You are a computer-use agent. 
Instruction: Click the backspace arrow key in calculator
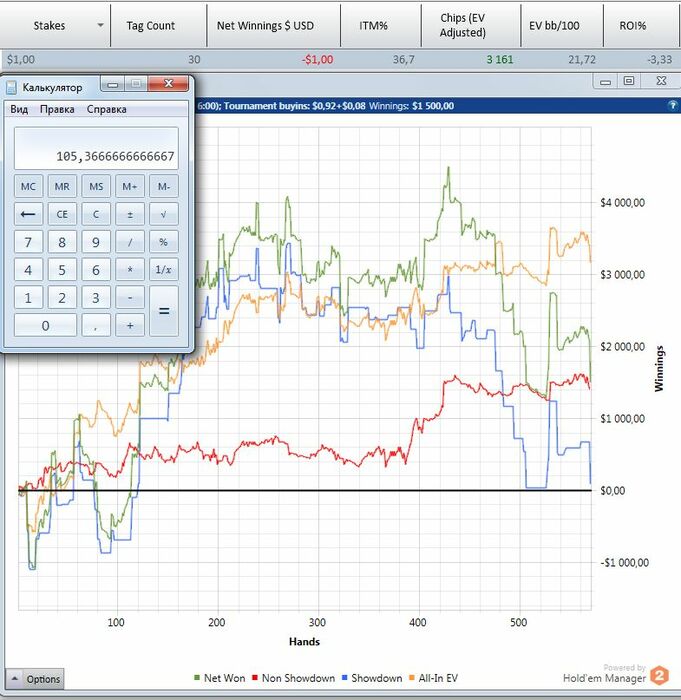(x=28, y=214)
